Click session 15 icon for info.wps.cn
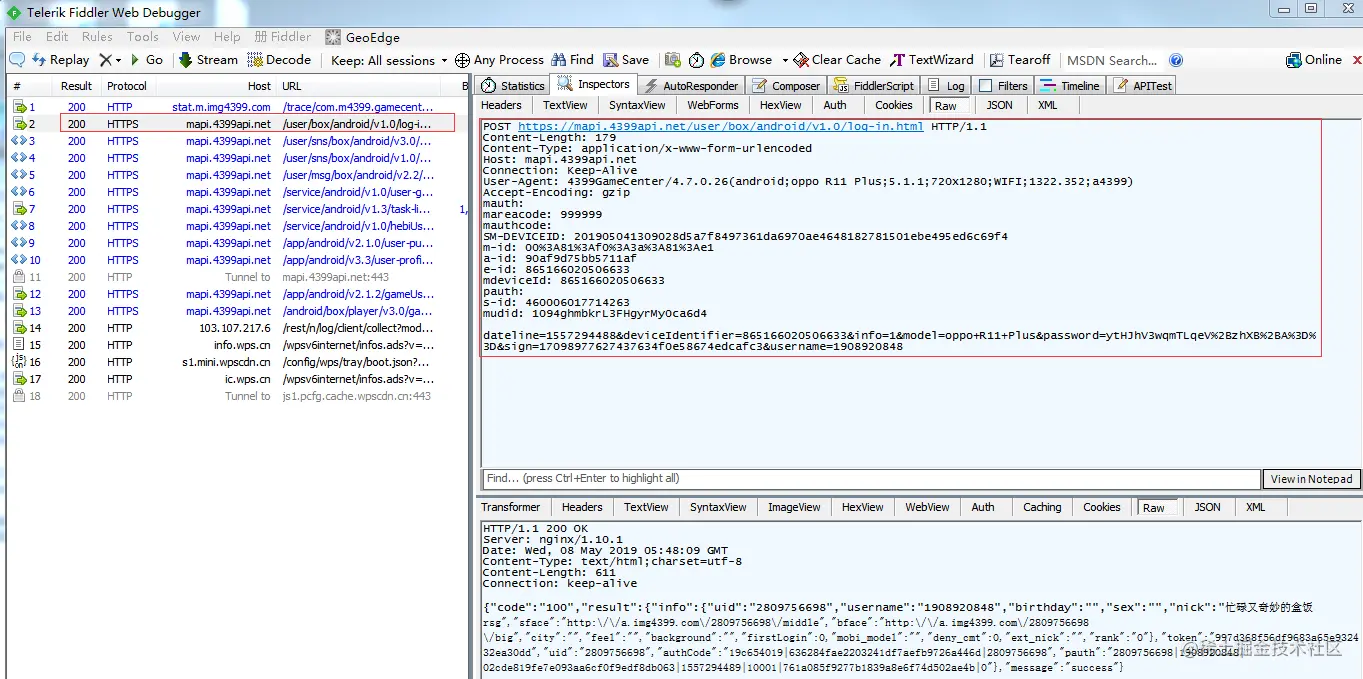The height and width of the screenshot is (679, 1363). coord(18,345)
